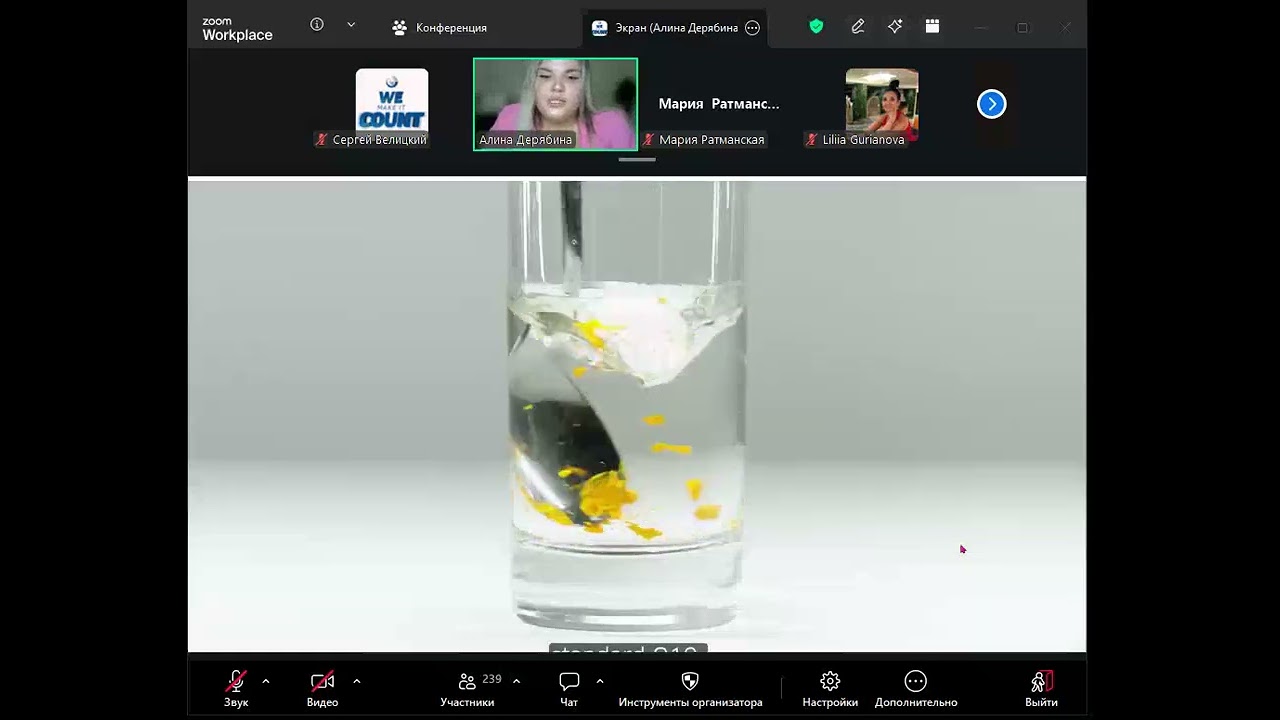Viewport: 1280px width, 720px height.
Task: Expand audio options arrow next to Звук
Action: click(x=266, y=681)
